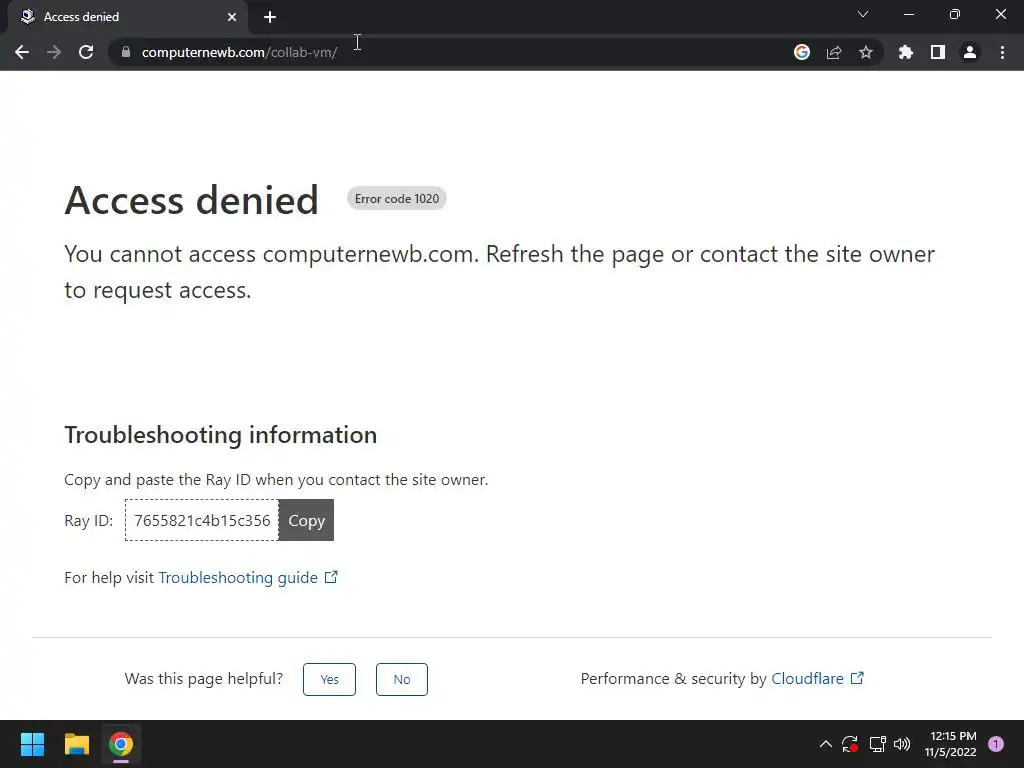Open the Chrome profile menu
This screenshot has height=768, width=1024.
970,52
